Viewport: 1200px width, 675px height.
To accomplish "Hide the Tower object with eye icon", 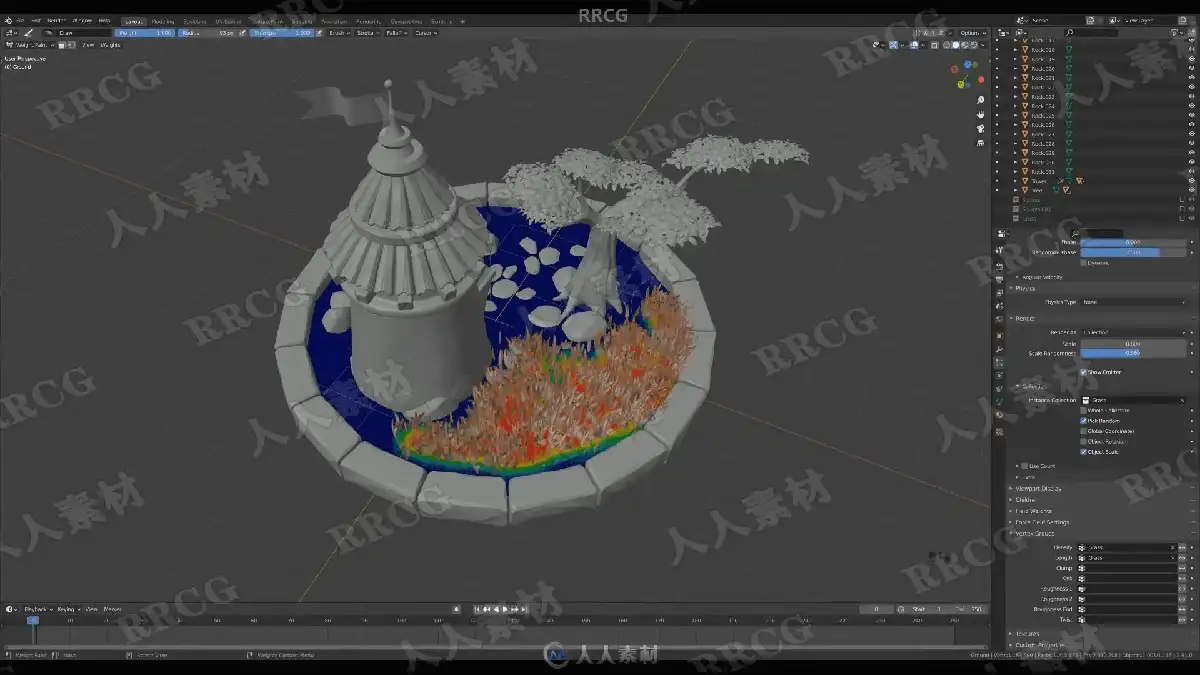I will (1191, 181).
